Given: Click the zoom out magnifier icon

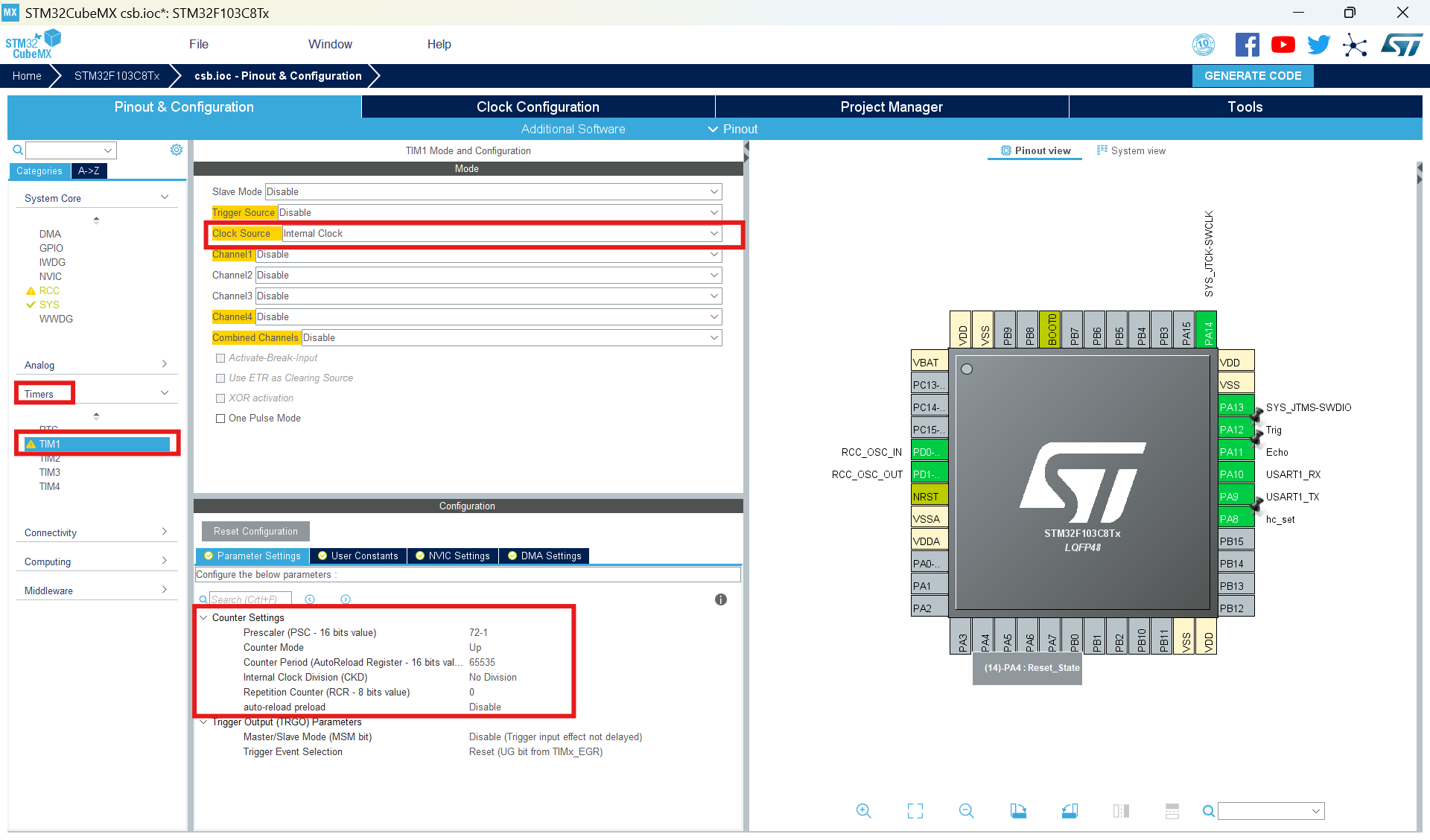Looking at the screenshot, I should pyautogui.click(x=966, y=811).
